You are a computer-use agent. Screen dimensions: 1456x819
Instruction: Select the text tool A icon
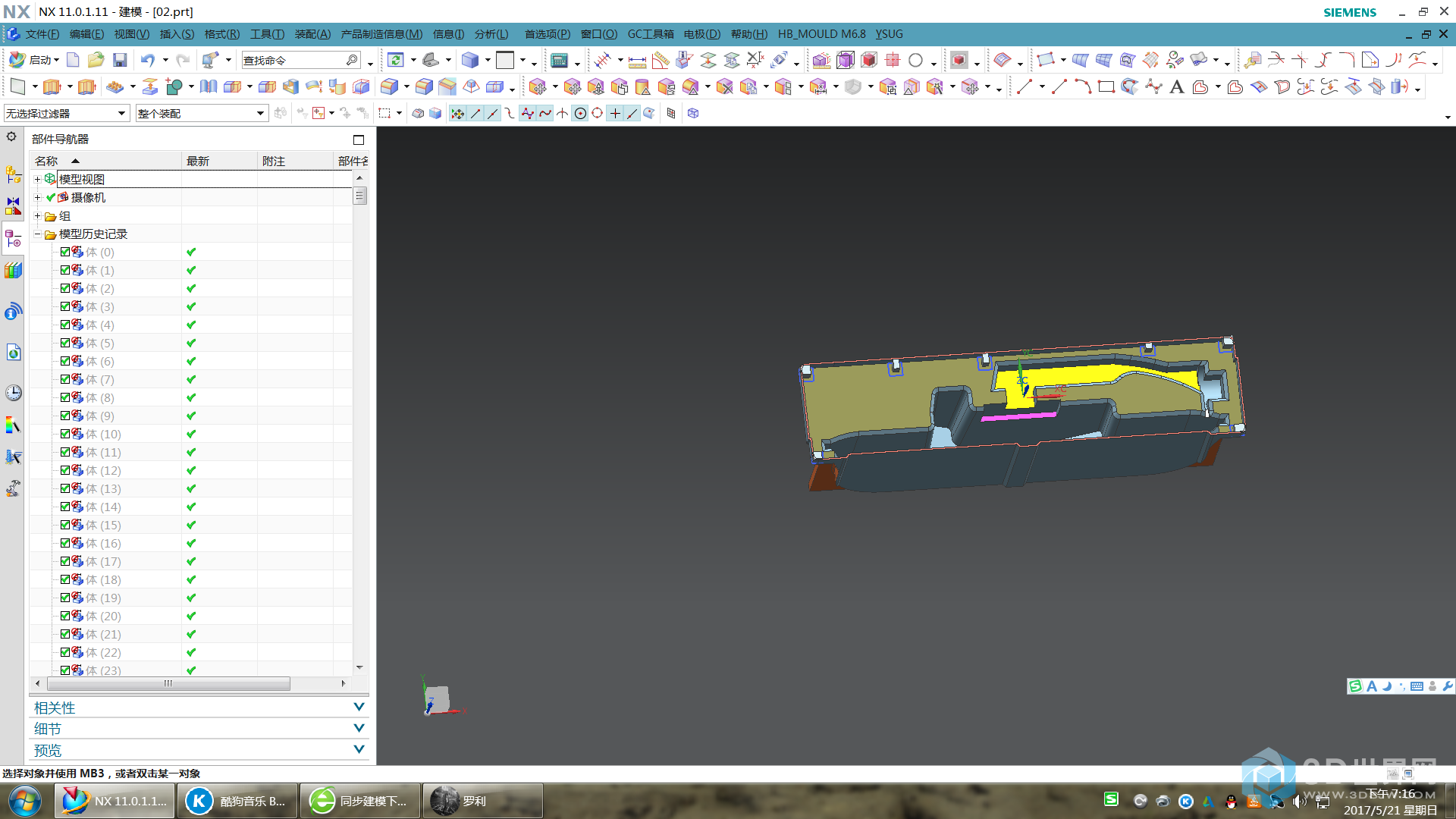tap(1176, 87)
